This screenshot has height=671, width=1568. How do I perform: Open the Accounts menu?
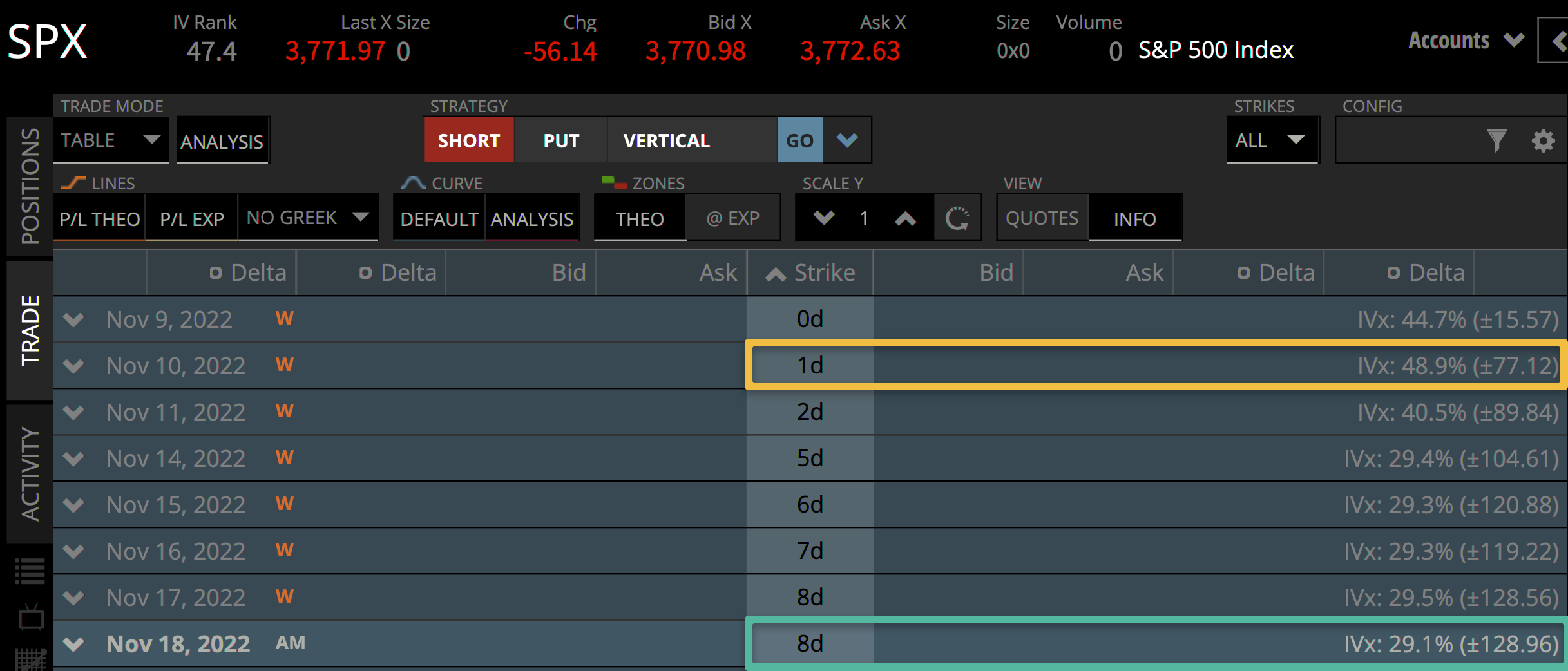[1466, 41]
